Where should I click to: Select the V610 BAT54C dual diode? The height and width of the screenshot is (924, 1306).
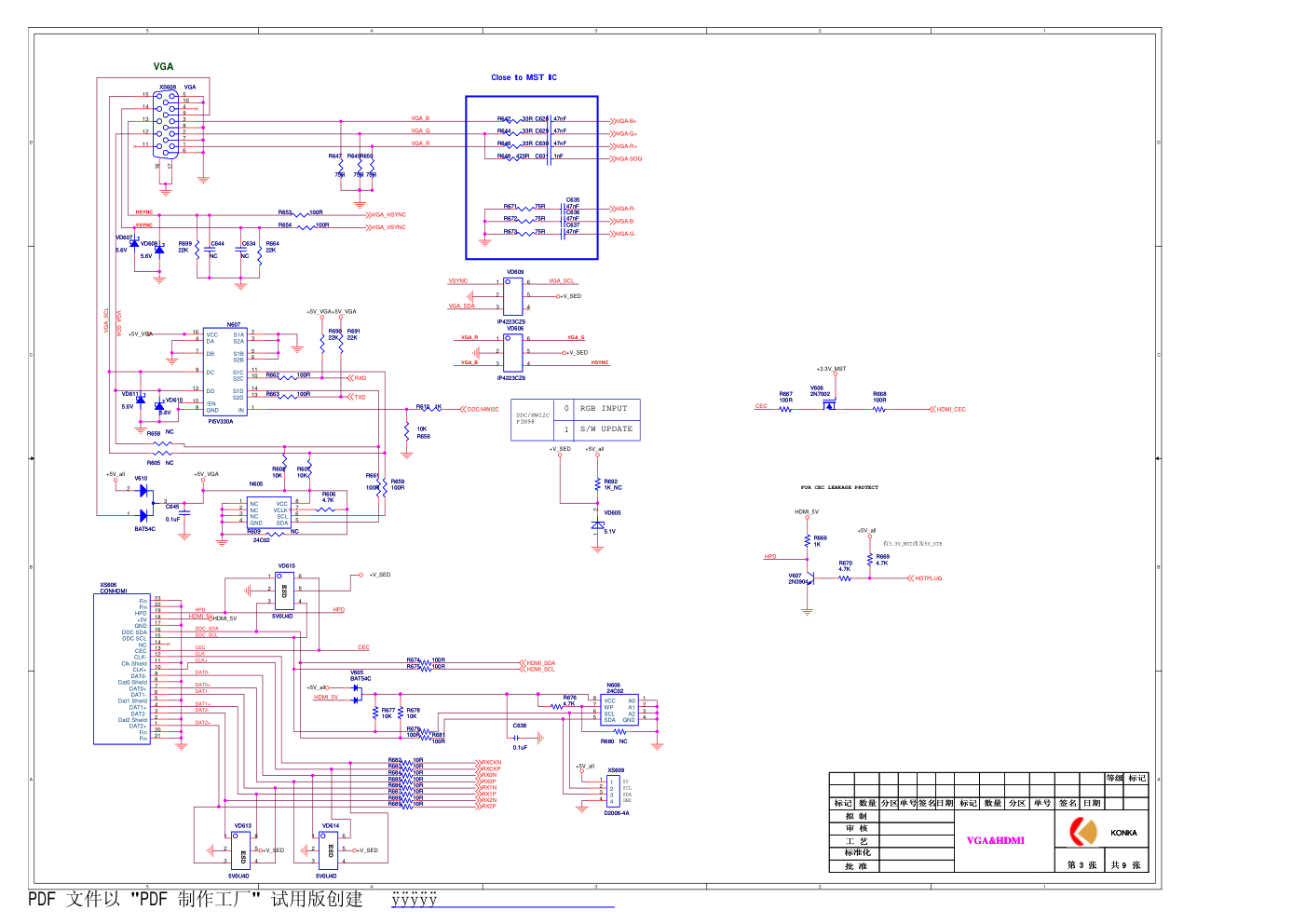pyautogui.click(x=143, y=502)
